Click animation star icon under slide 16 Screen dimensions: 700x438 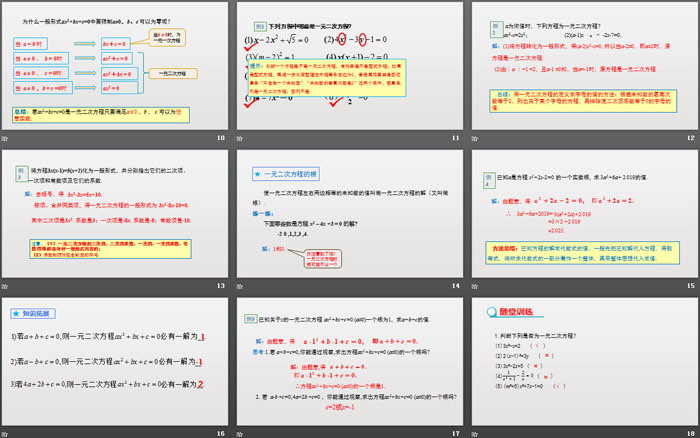[5, 432]
